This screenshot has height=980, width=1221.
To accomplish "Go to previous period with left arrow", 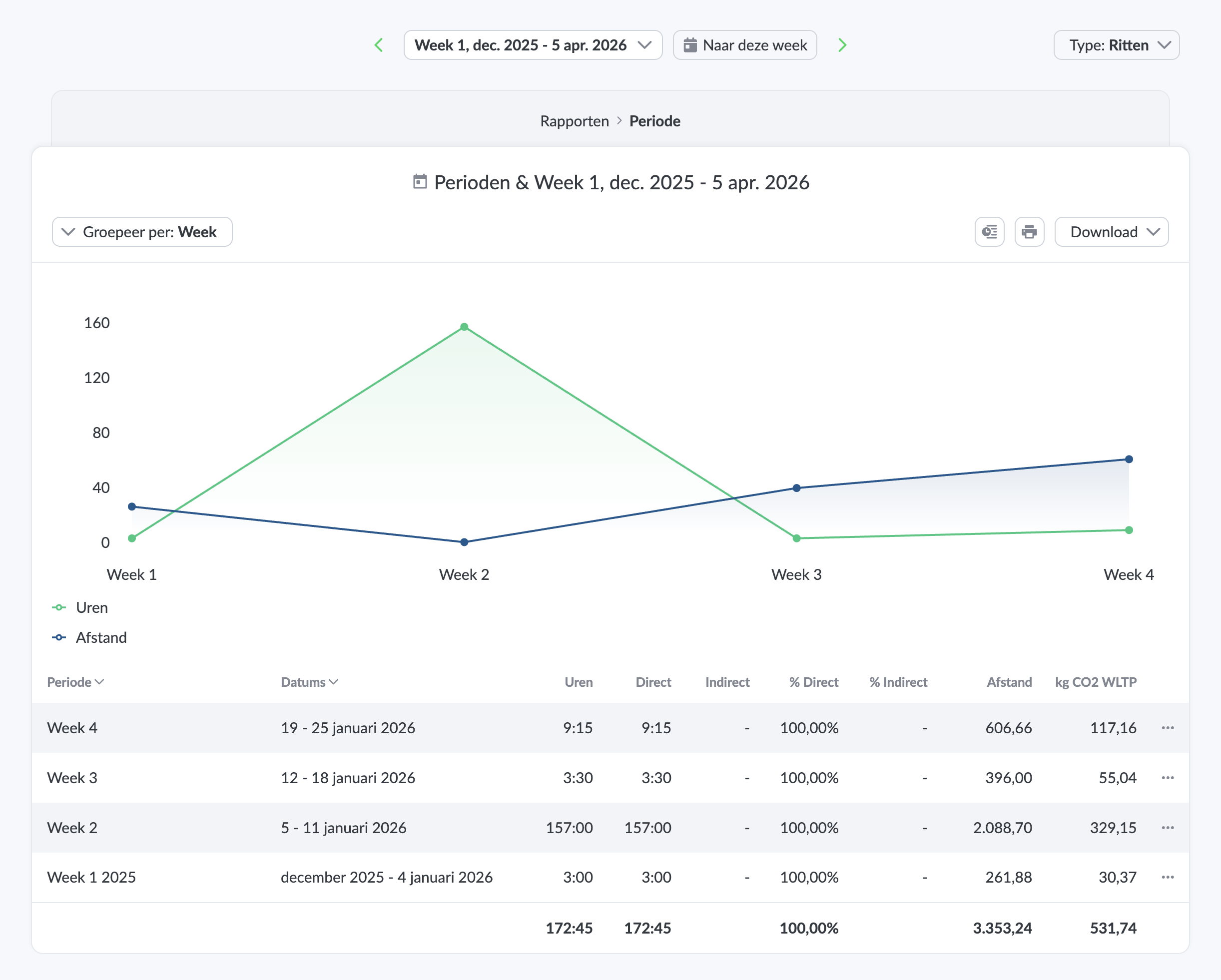I will (379, 45).
